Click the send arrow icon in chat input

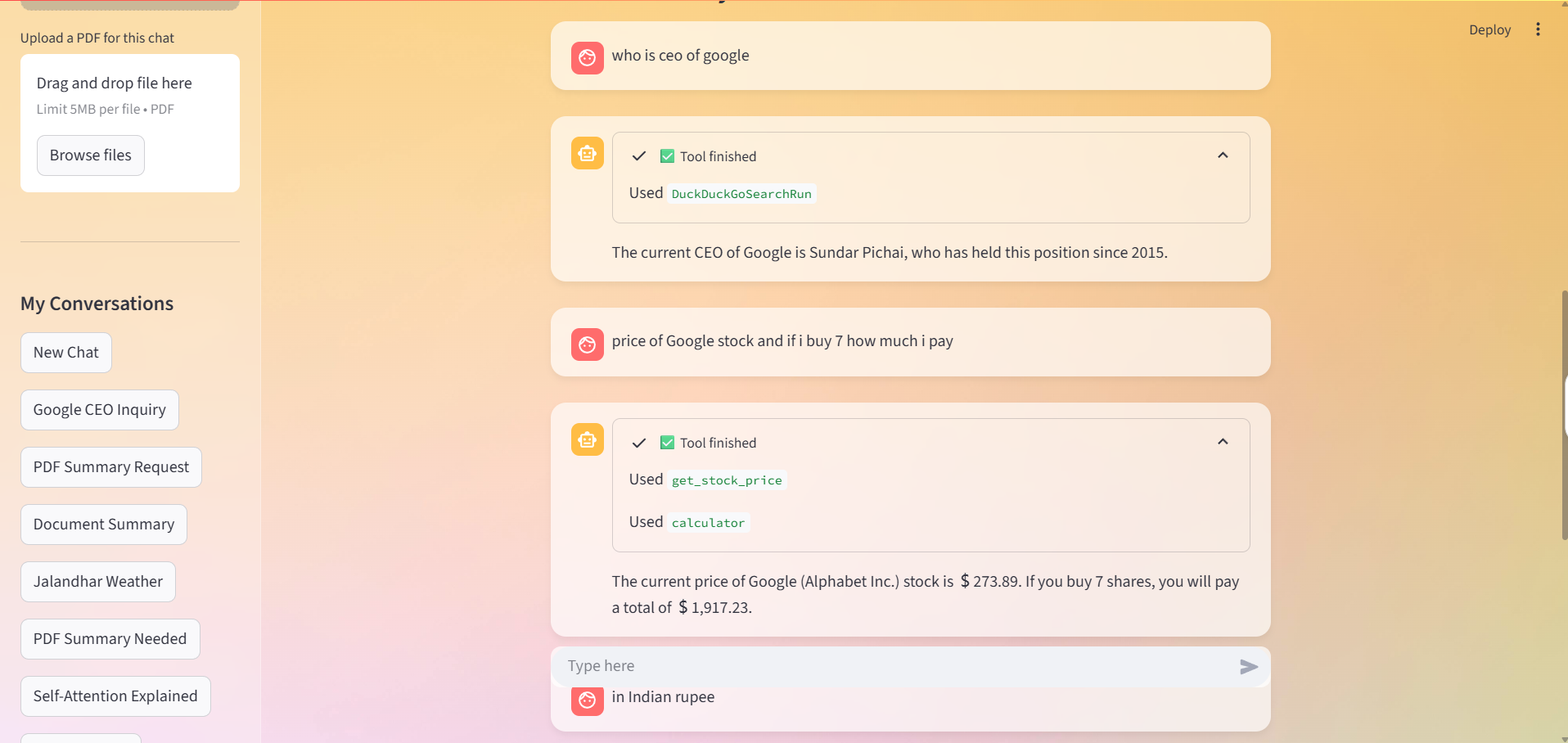pos(1248,667)
